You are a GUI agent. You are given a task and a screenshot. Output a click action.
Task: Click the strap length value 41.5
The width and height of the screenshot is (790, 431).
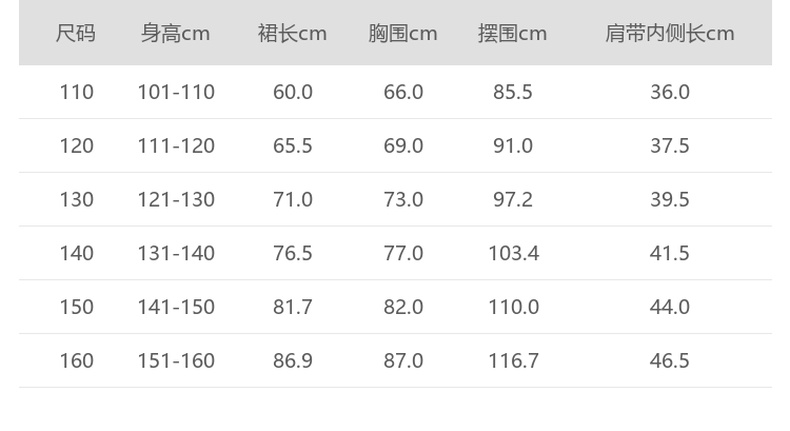pyautogui.click(x=669, y=253)
